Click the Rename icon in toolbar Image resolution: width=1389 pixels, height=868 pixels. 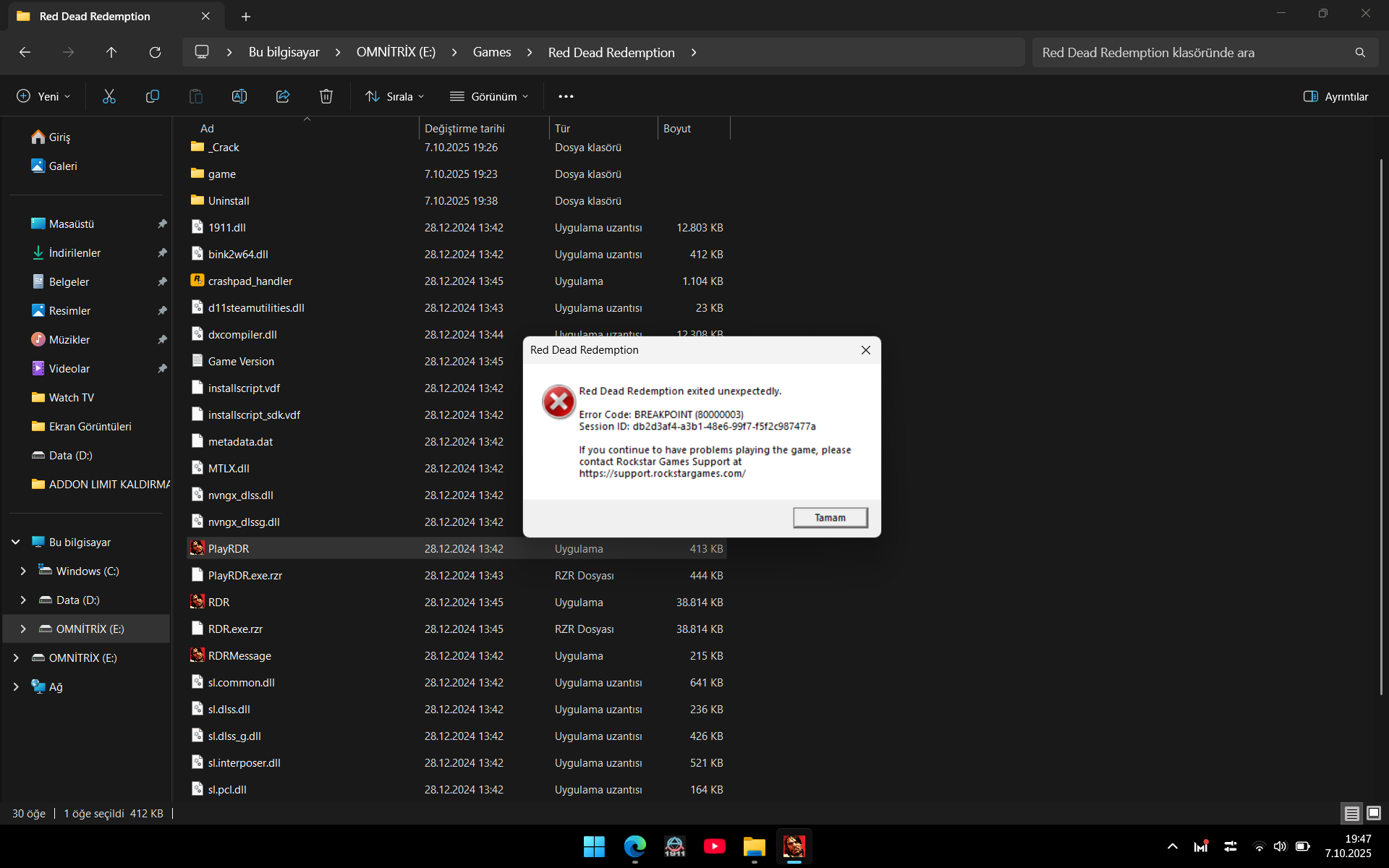click(x=239, y=96)
